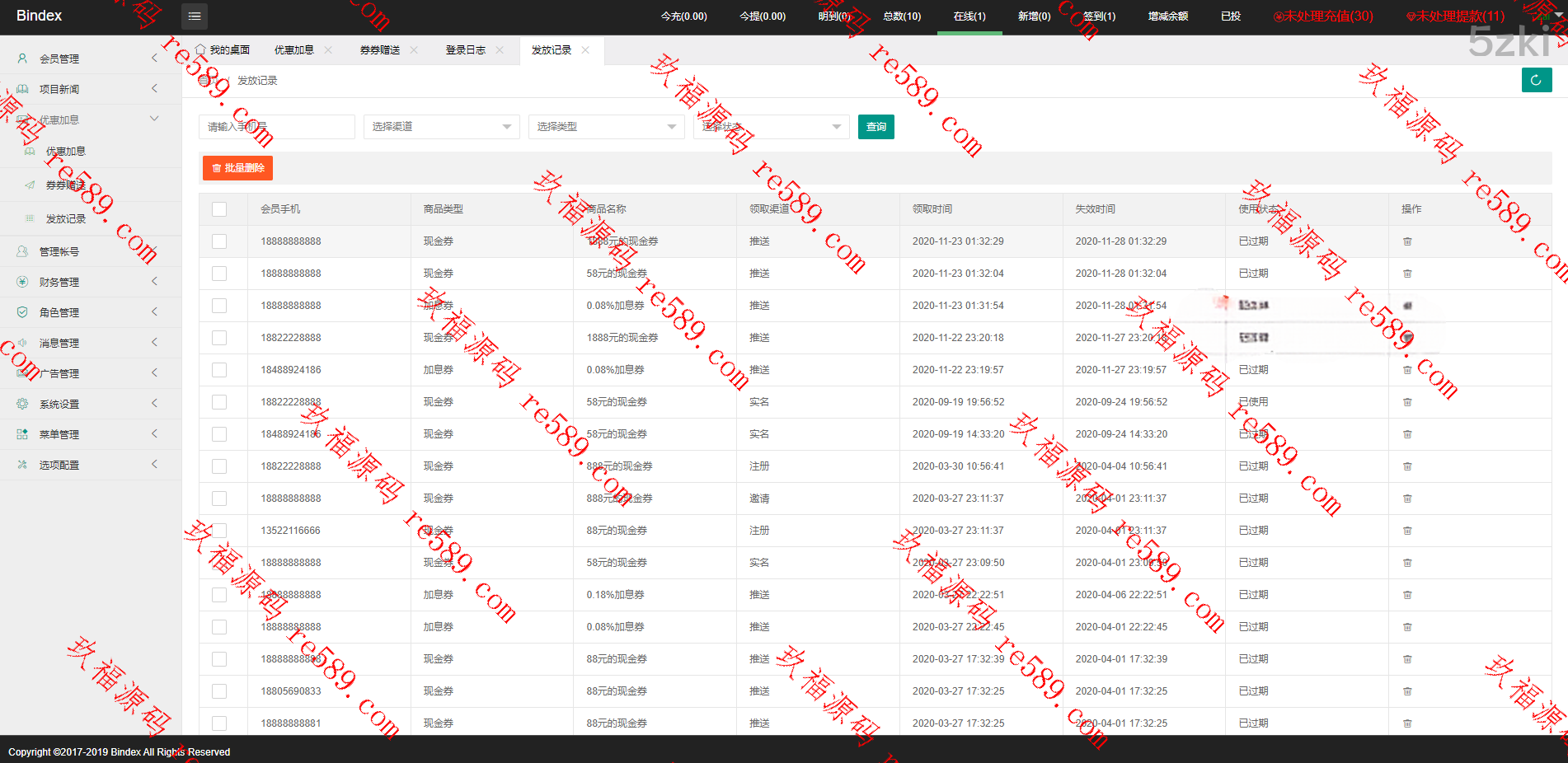Switch to the 优惠加息 tab
1568x763 pixels.
pyautogui.click(x=294, y=50)
